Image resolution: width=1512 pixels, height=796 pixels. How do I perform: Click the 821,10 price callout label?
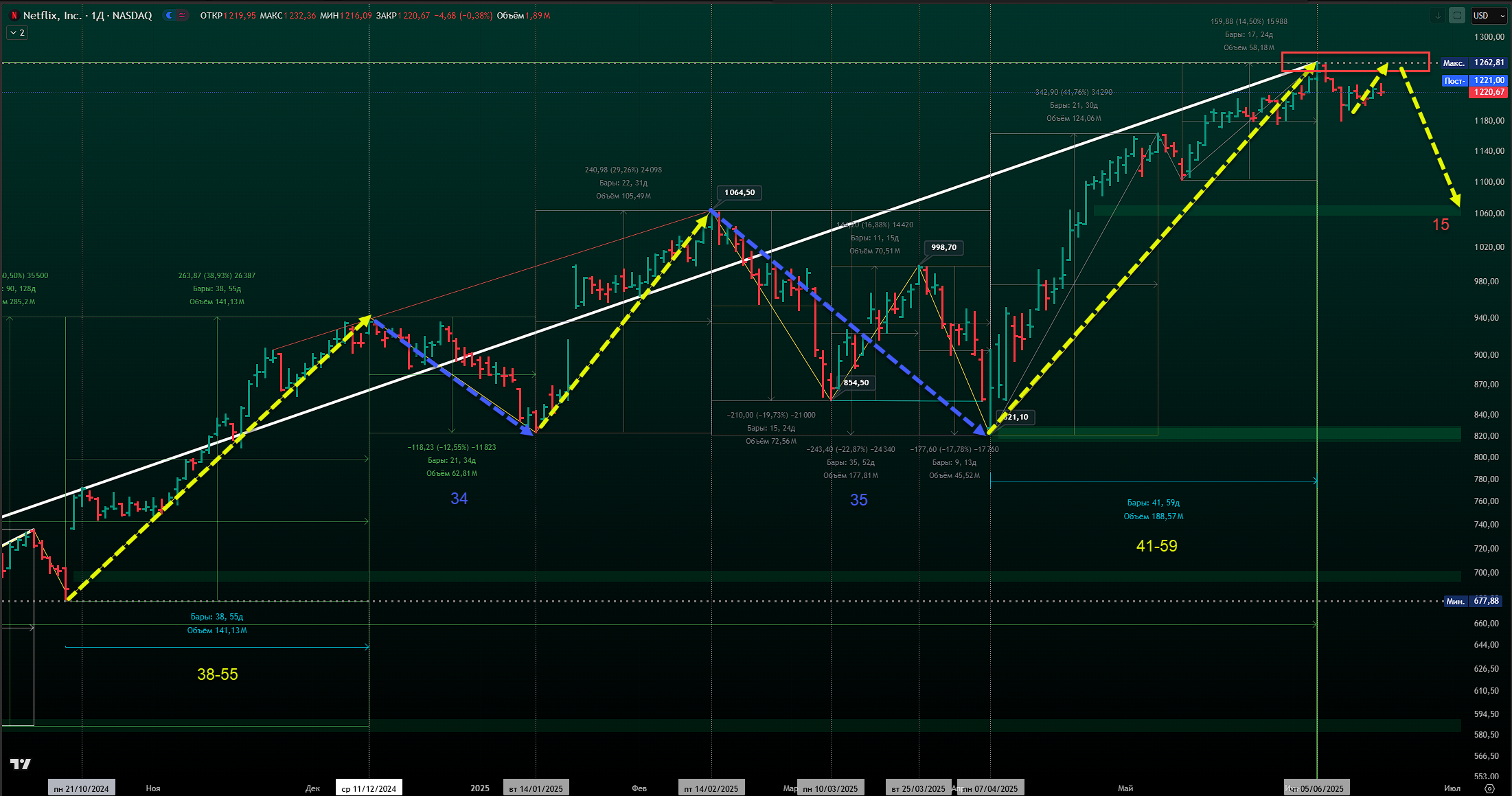(1016, 417)
